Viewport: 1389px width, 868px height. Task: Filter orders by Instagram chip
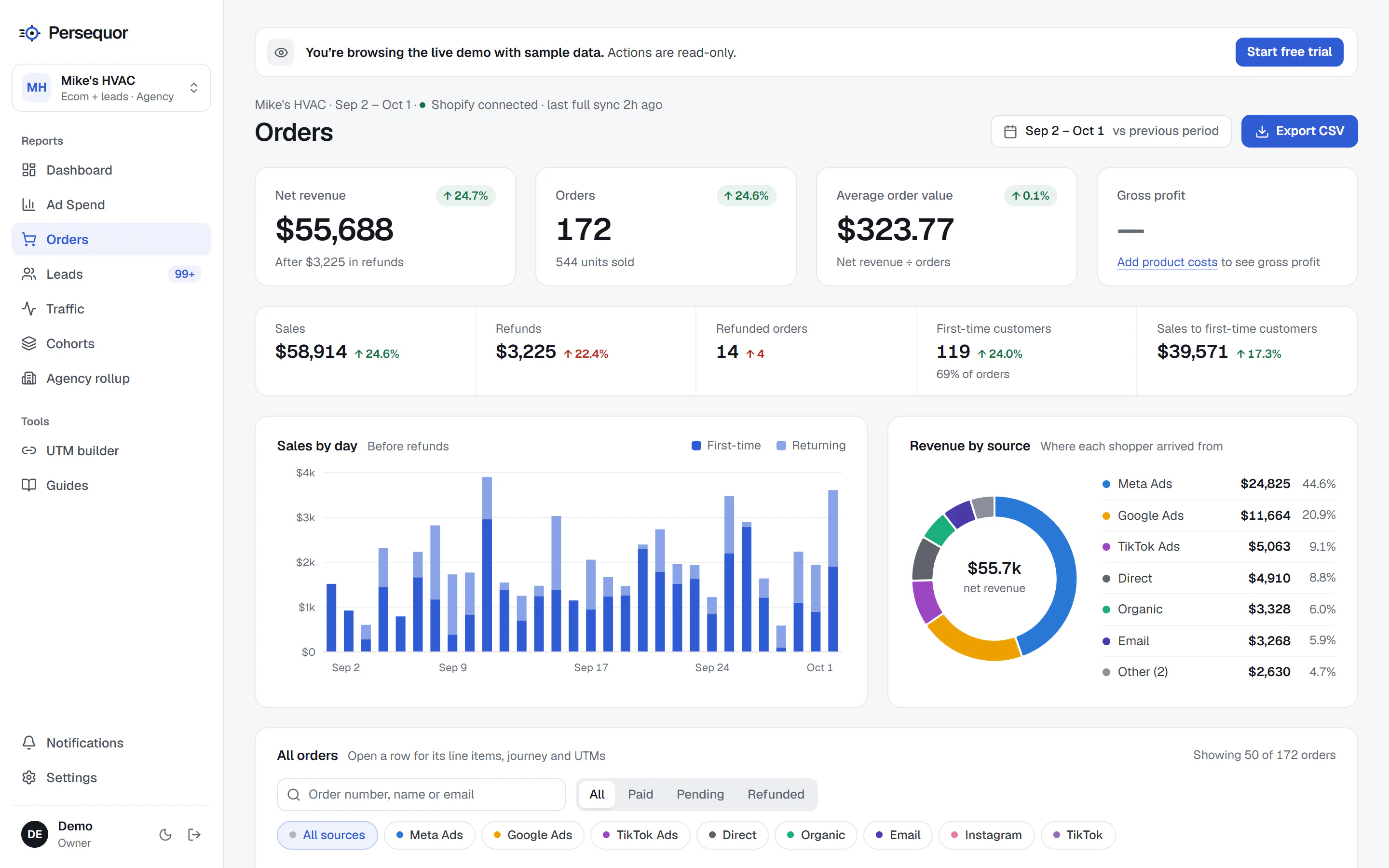pos(986,835)
